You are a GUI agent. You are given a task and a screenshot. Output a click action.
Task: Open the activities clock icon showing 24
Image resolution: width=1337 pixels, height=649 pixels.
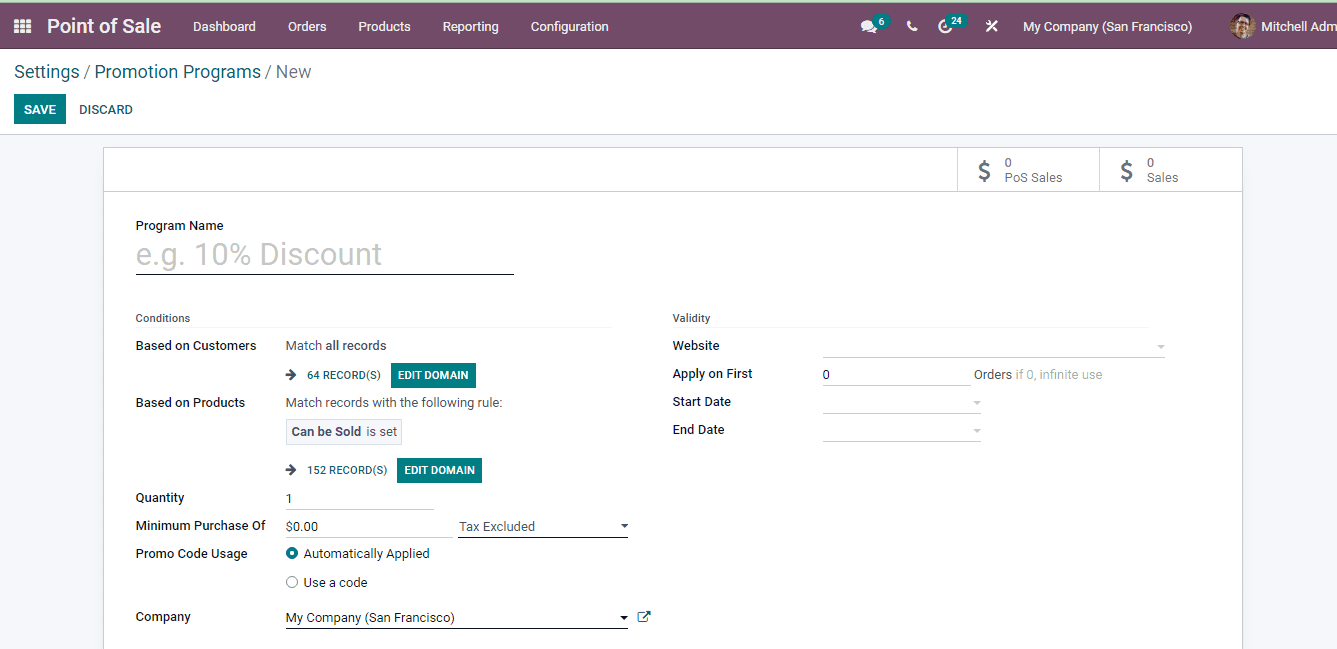pos(945,26)
